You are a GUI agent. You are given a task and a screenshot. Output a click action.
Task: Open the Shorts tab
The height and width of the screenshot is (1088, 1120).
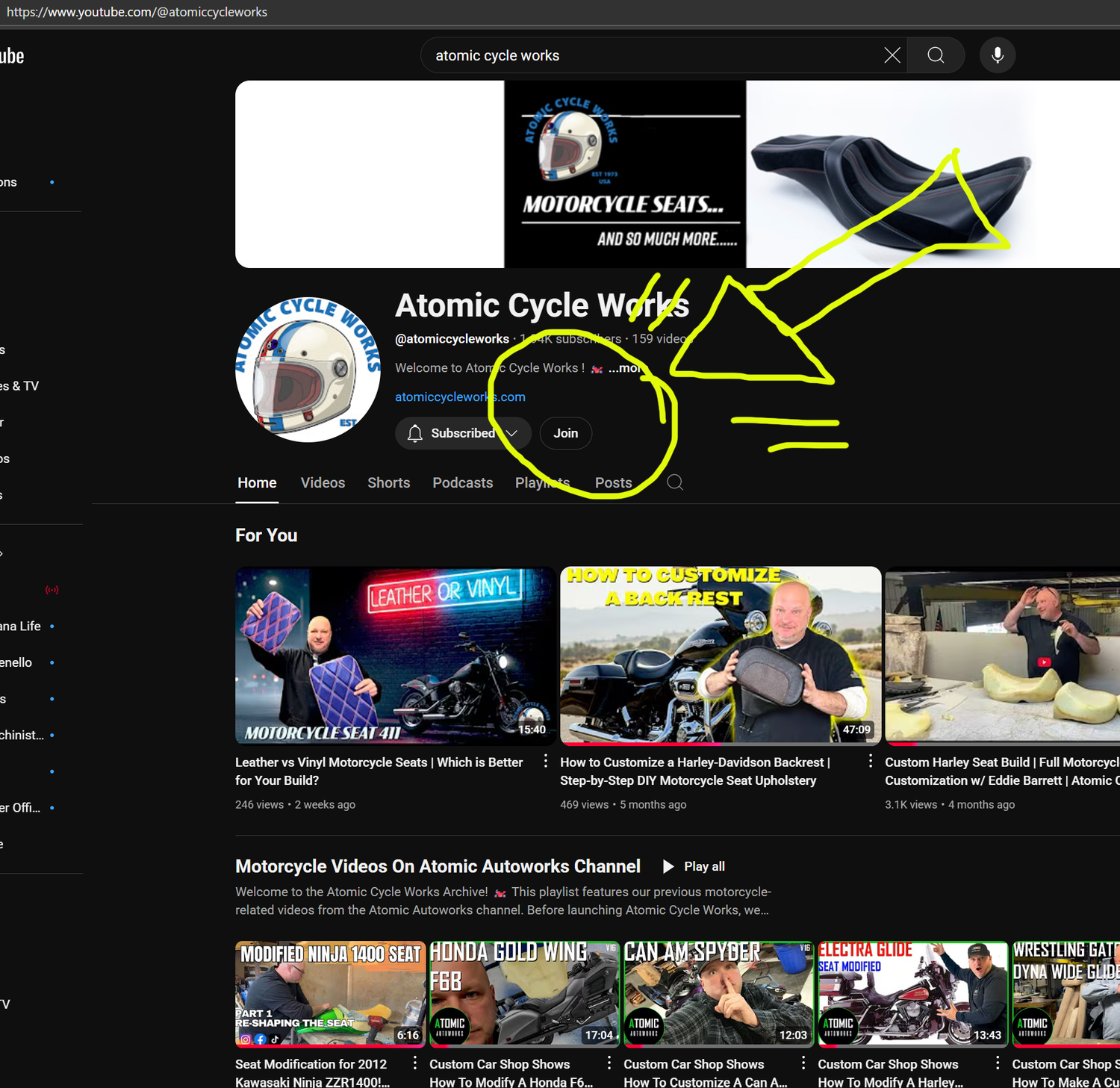pyautogui.click(x=388, y=483)
